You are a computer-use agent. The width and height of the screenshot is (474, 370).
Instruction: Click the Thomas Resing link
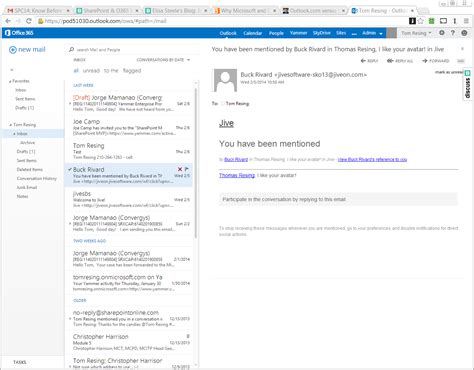(237, 175)
